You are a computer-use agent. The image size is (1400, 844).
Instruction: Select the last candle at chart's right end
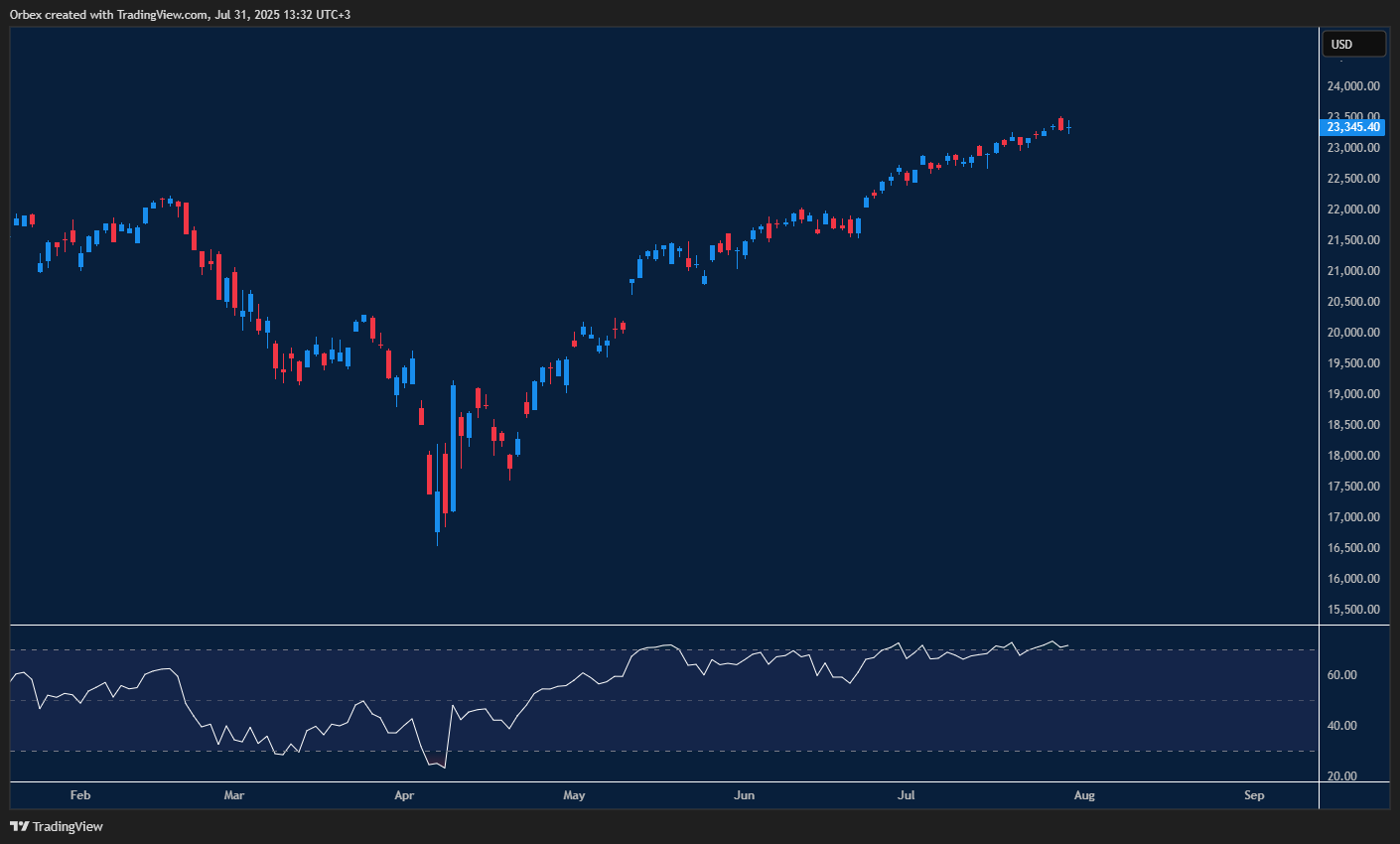coord(1068,128)
